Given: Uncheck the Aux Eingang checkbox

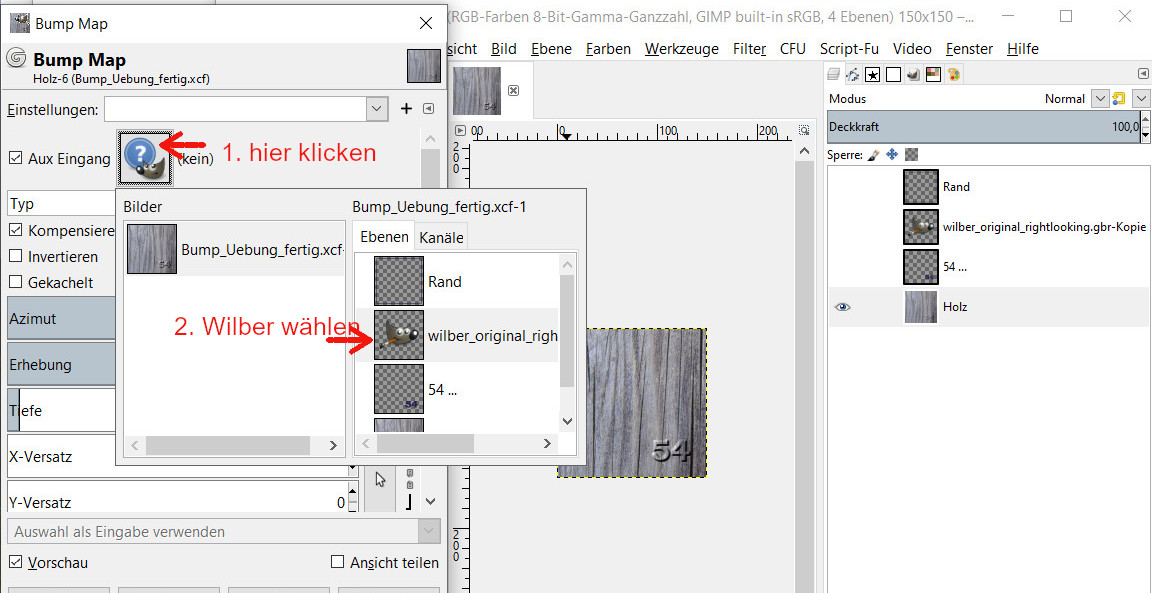Looking at the screenshot, I should tap(15, 158).
